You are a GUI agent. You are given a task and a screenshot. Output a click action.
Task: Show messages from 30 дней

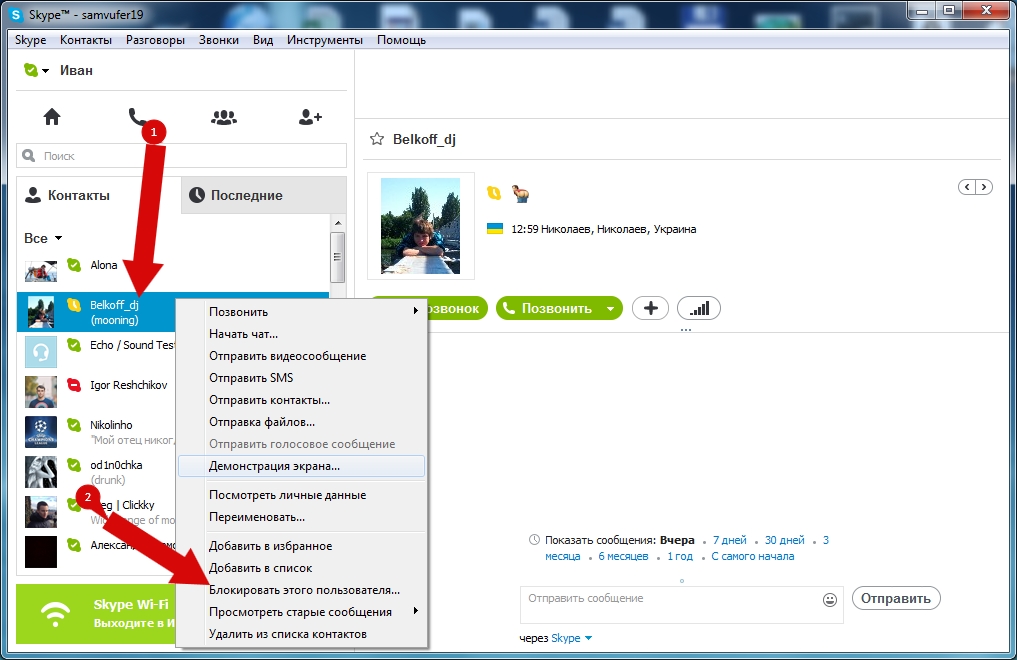pos(784,540)
